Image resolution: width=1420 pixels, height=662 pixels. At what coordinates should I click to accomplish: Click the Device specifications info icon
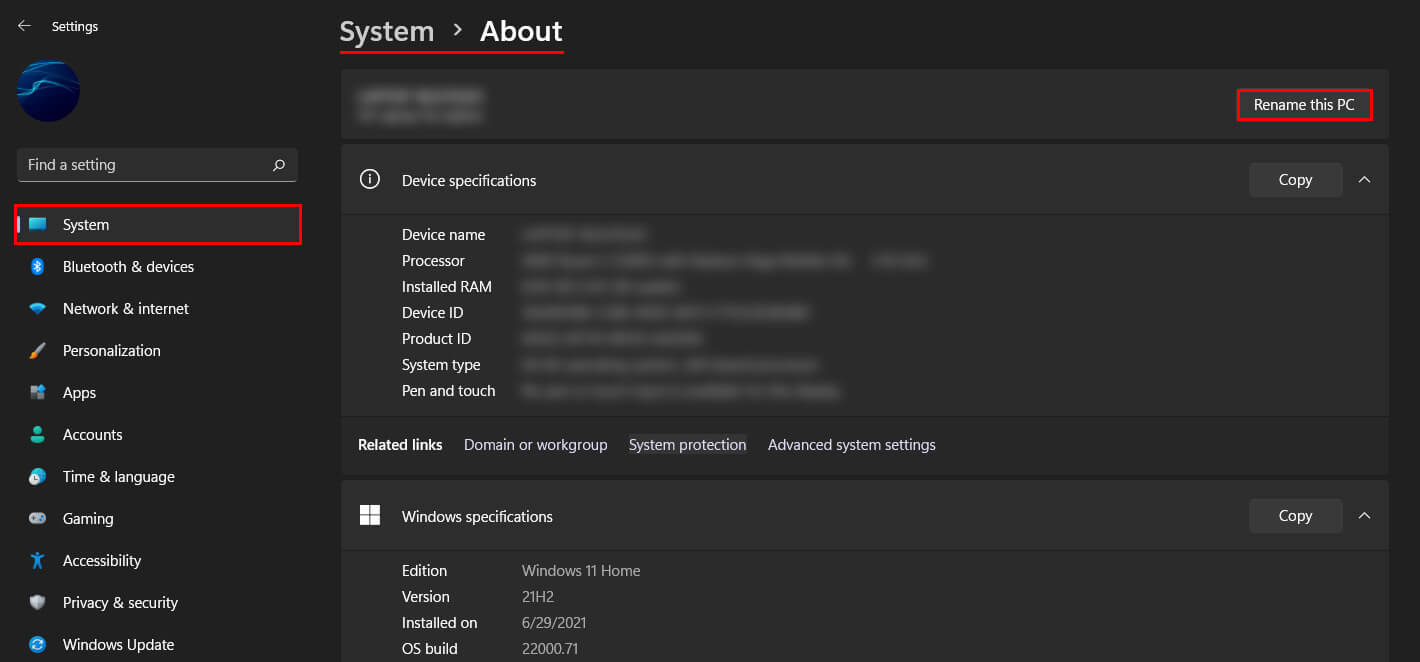[370, 180]
